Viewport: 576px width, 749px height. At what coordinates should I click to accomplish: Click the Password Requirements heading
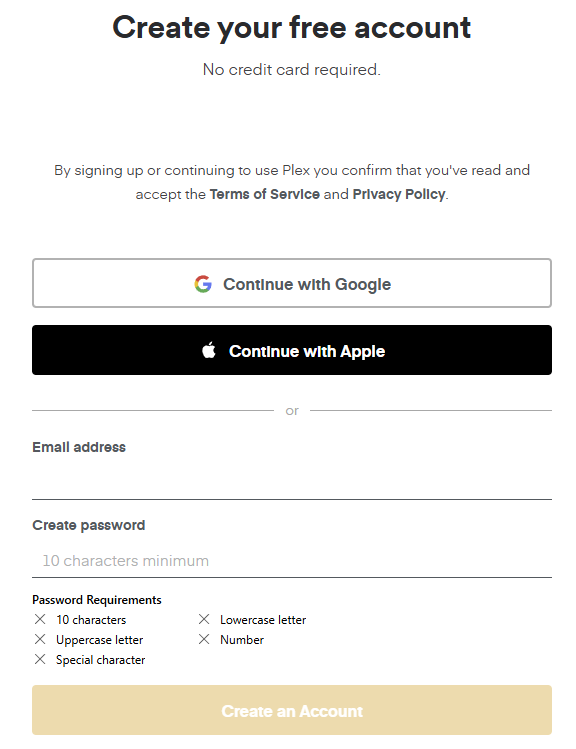(96, 599)
